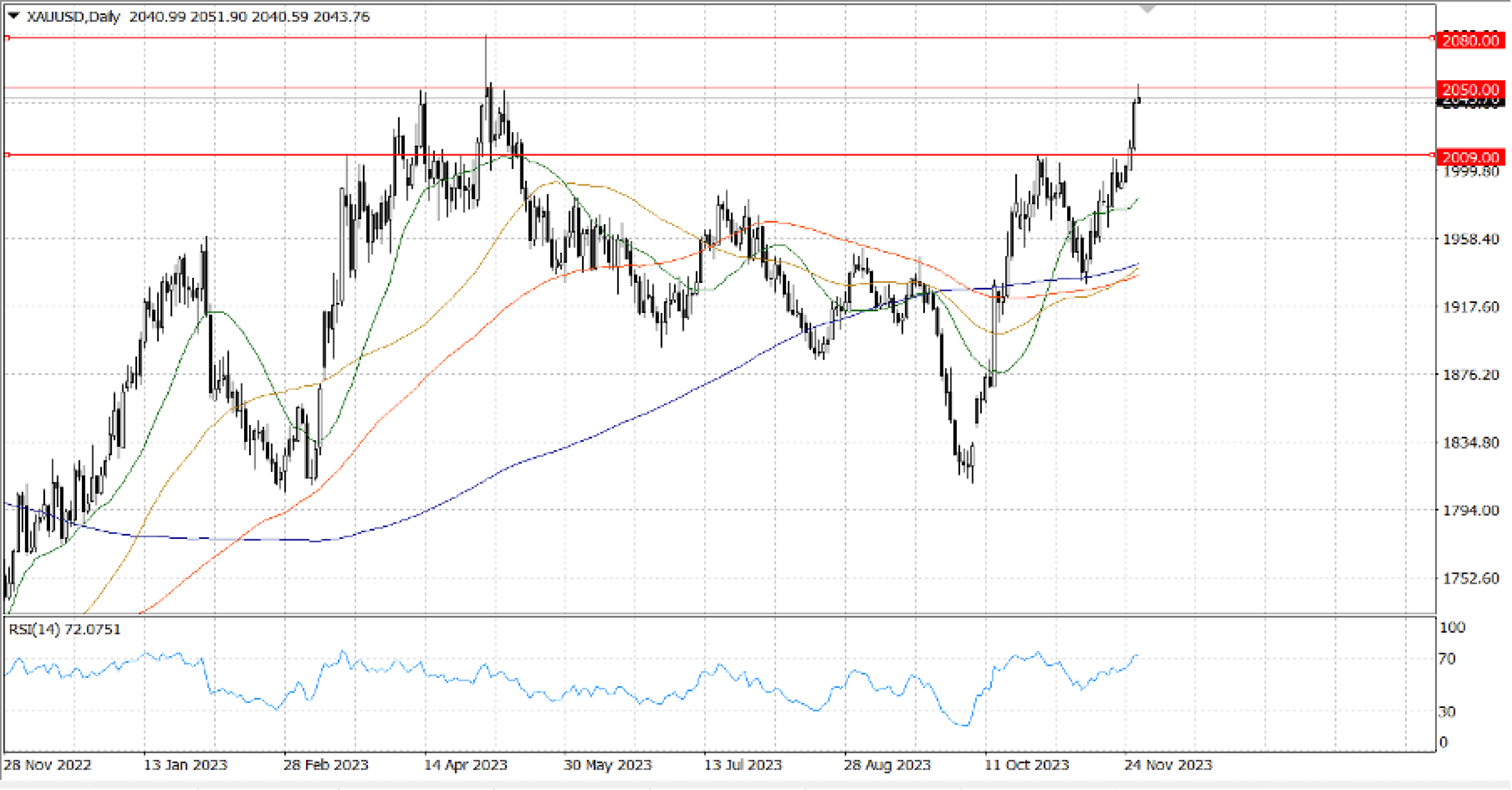Click the 28 Nov 2022 date label
The height and width of the screenshot is (790, 1512).
(48, 765)
